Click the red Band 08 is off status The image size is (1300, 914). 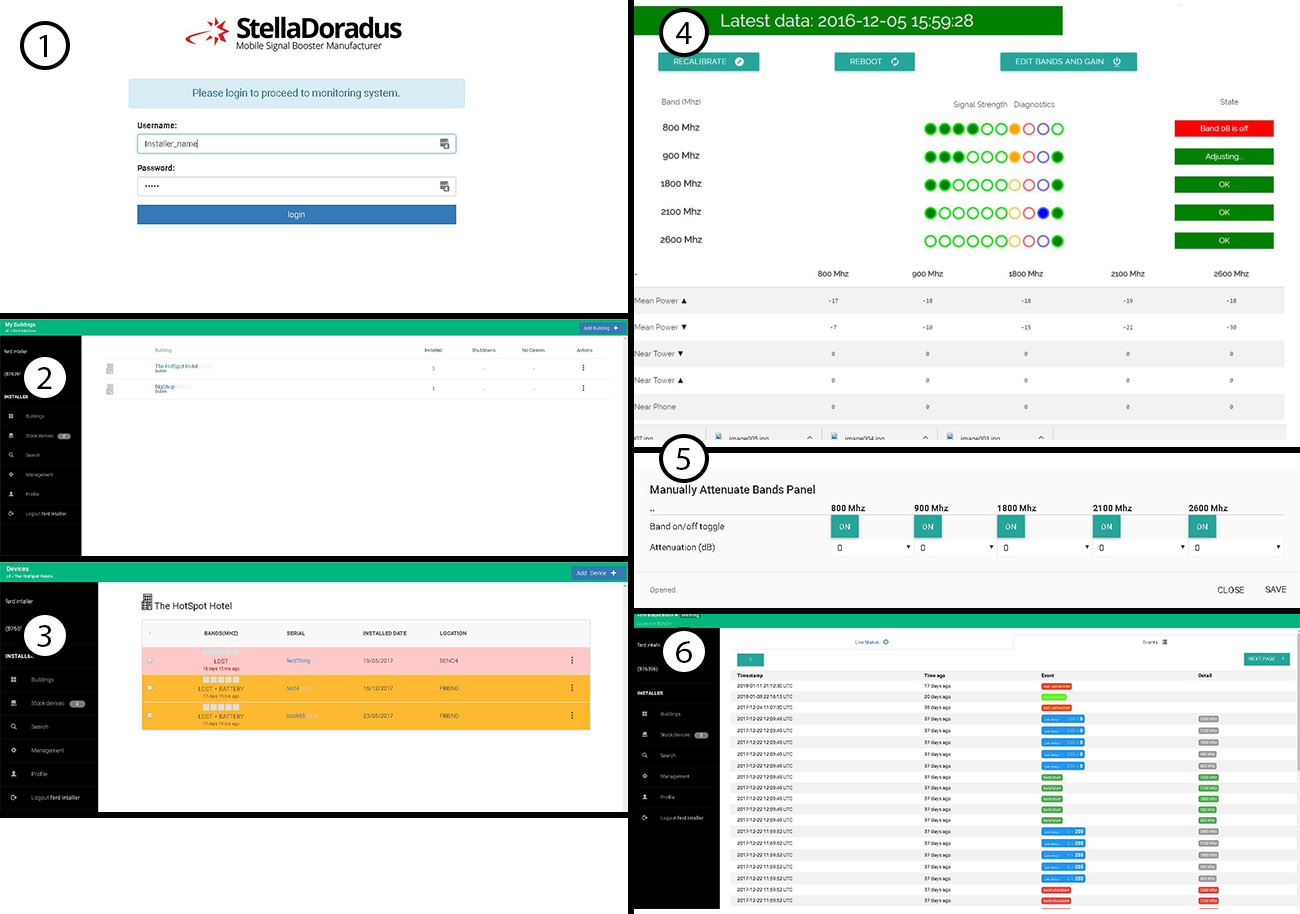(x=1224, y=128)
